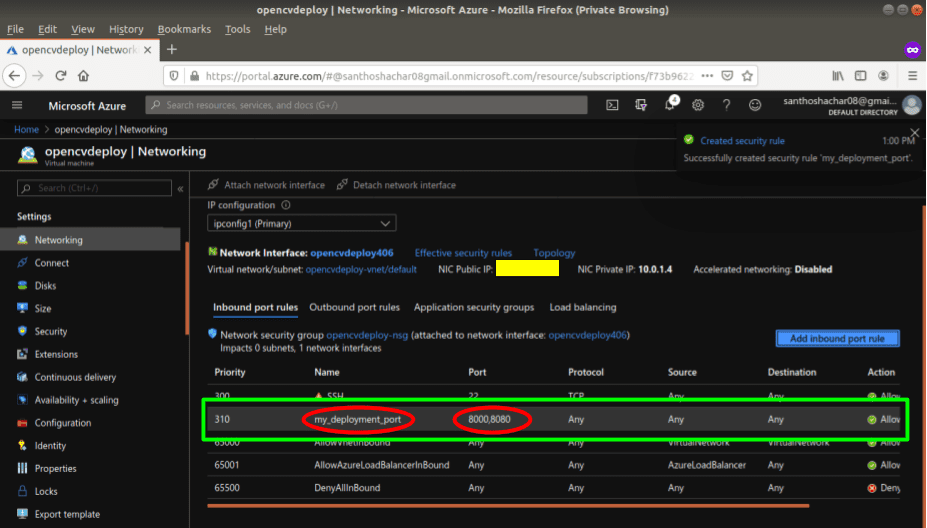This screenshot has width=927, height=528.
Task: Toggle Firefox sidebar icon
Action: [x=860, y=76]
